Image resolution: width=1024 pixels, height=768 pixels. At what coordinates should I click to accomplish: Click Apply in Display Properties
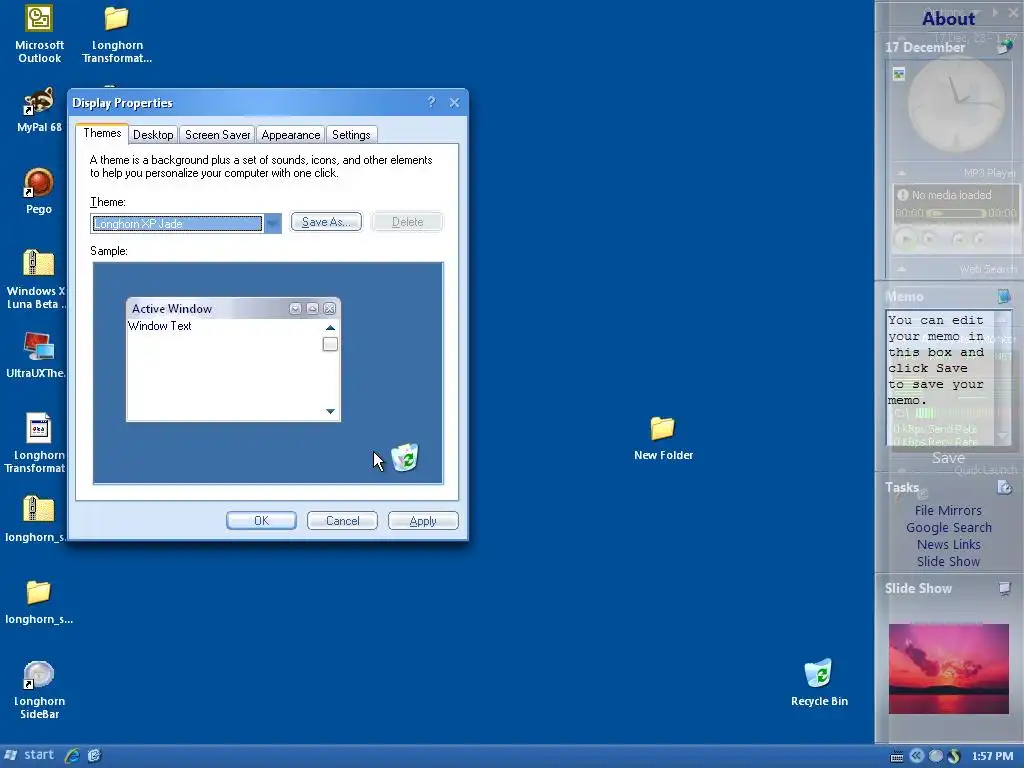click(423, 520)
